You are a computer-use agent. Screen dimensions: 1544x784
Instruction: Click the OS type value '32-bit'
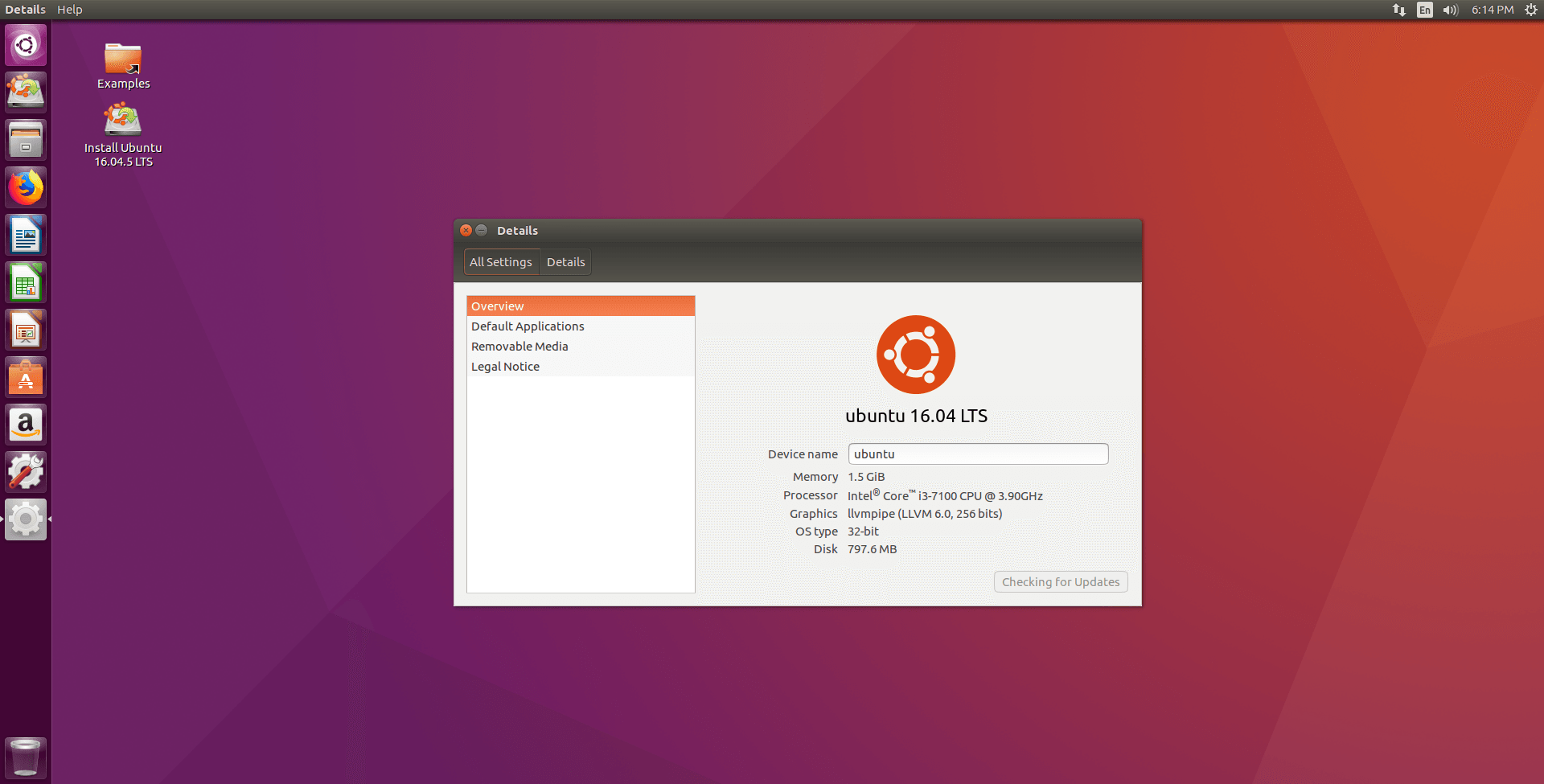(x=863, y=532)
